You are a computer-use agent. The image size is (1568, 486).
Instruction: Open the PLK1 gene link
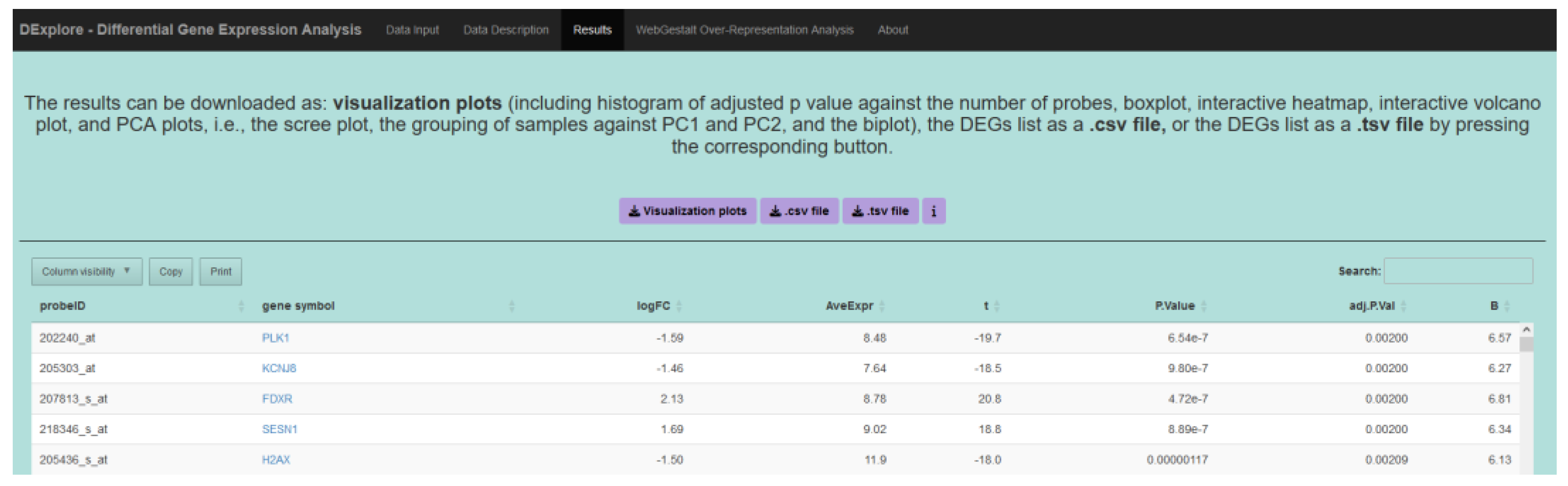(x=275, y=338)
